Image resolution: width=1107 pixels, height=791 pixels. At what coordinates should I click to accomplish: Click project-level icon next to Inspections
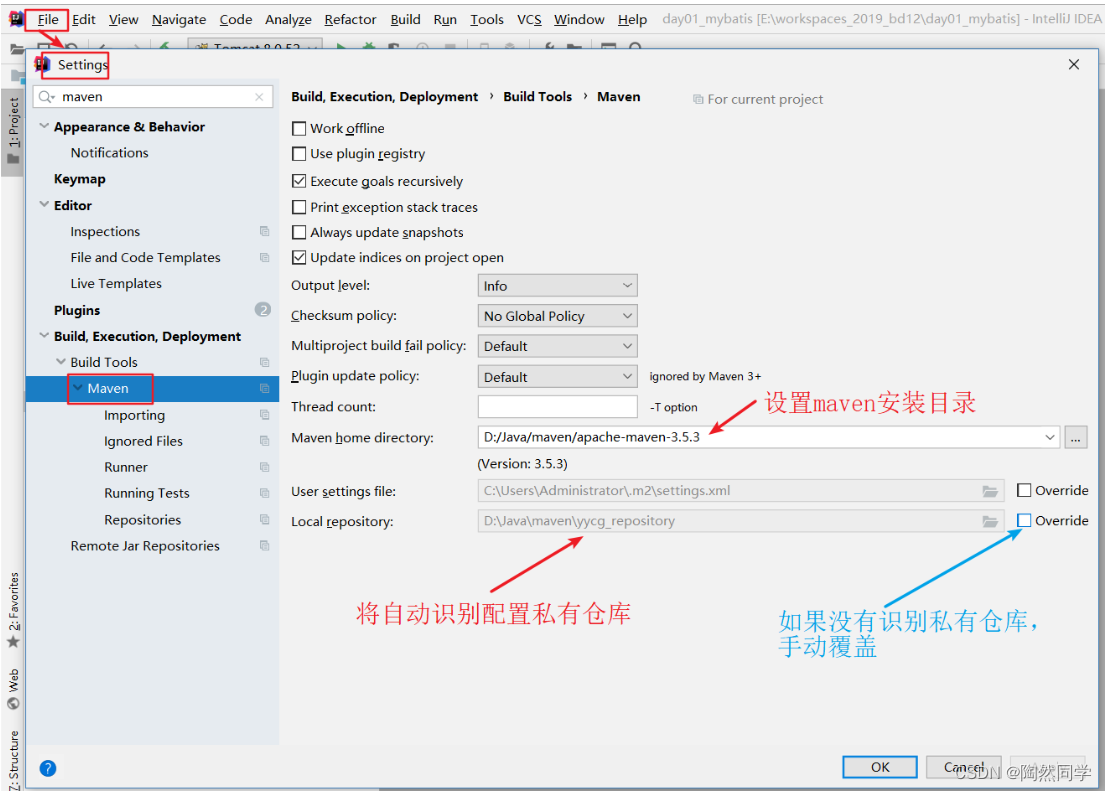click(265, 232)
